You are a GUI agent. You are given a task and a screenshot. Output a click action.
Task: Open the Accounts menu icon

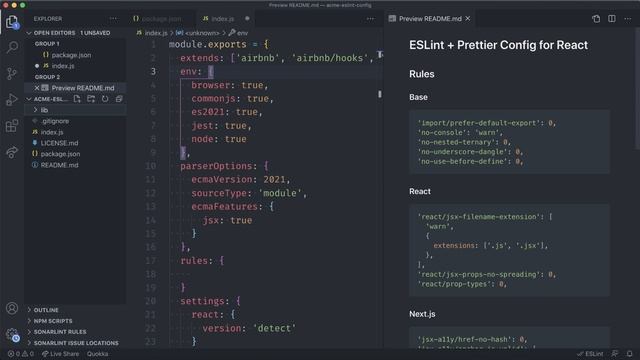click(x=12, y=308)
